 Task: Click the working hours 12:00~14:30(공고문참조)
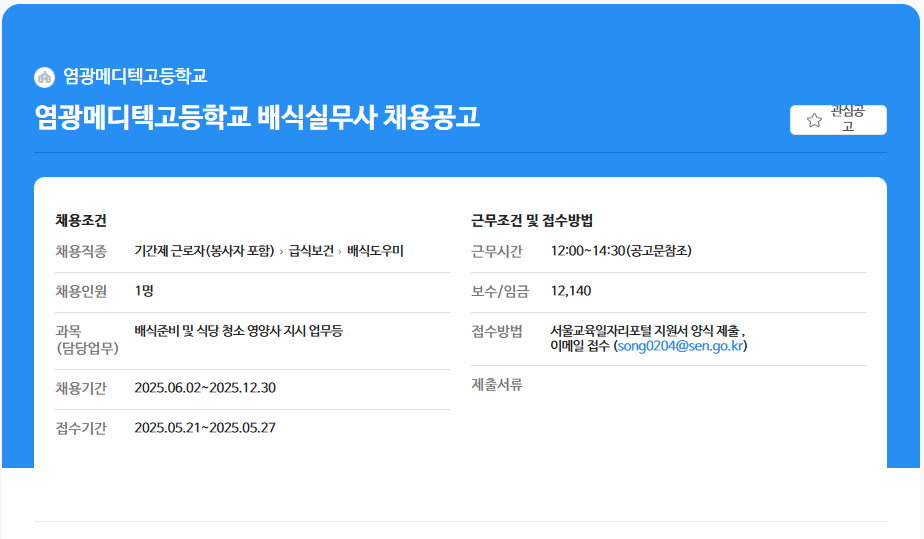point(621,251)
